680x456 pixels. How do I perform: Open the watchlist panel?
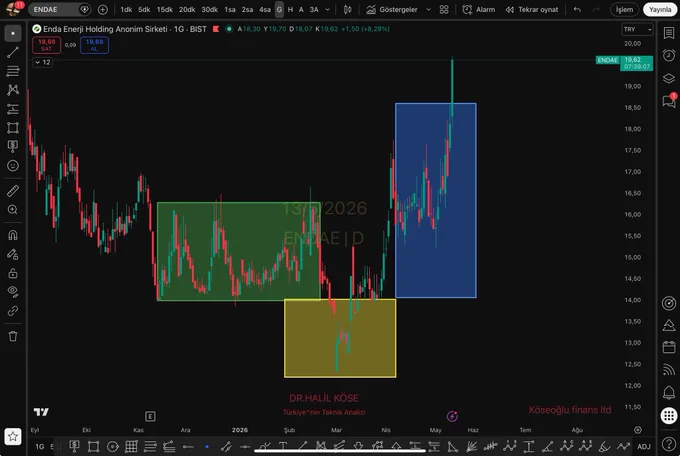pyautogui.click(x=669, y=33)
